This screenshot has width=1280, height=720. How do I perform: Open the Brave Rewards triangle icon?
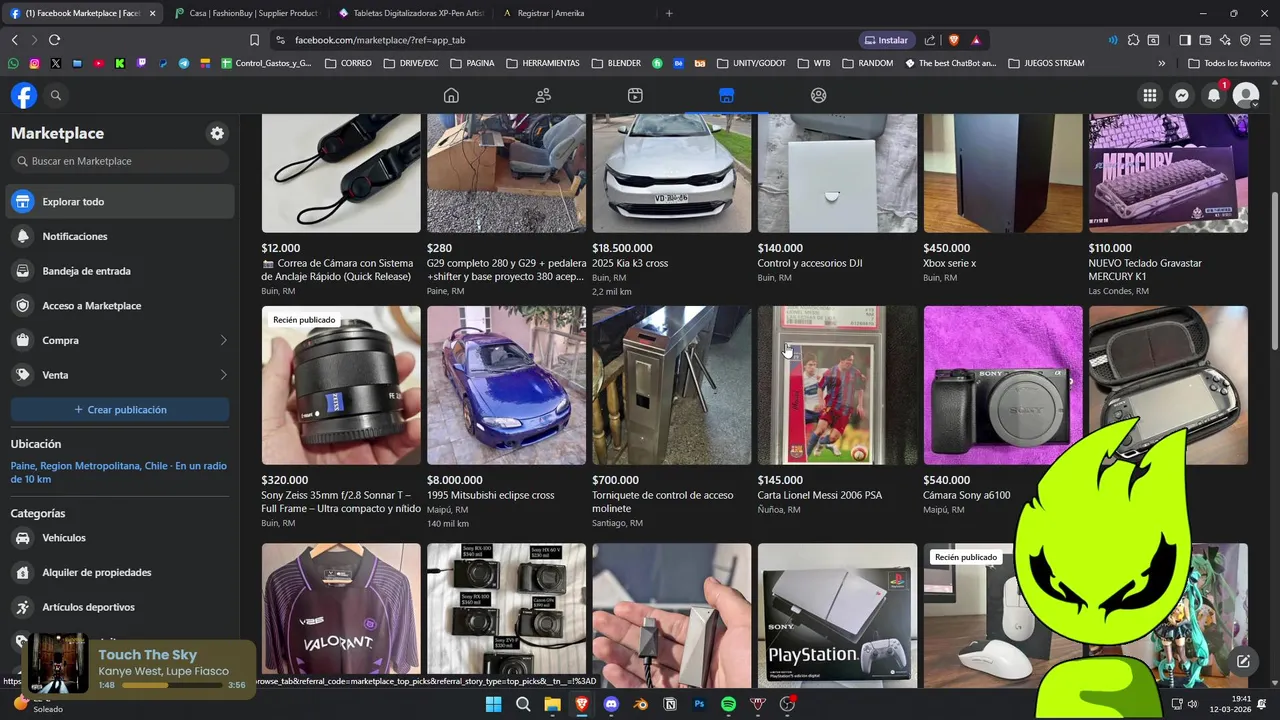click(976, 40)
